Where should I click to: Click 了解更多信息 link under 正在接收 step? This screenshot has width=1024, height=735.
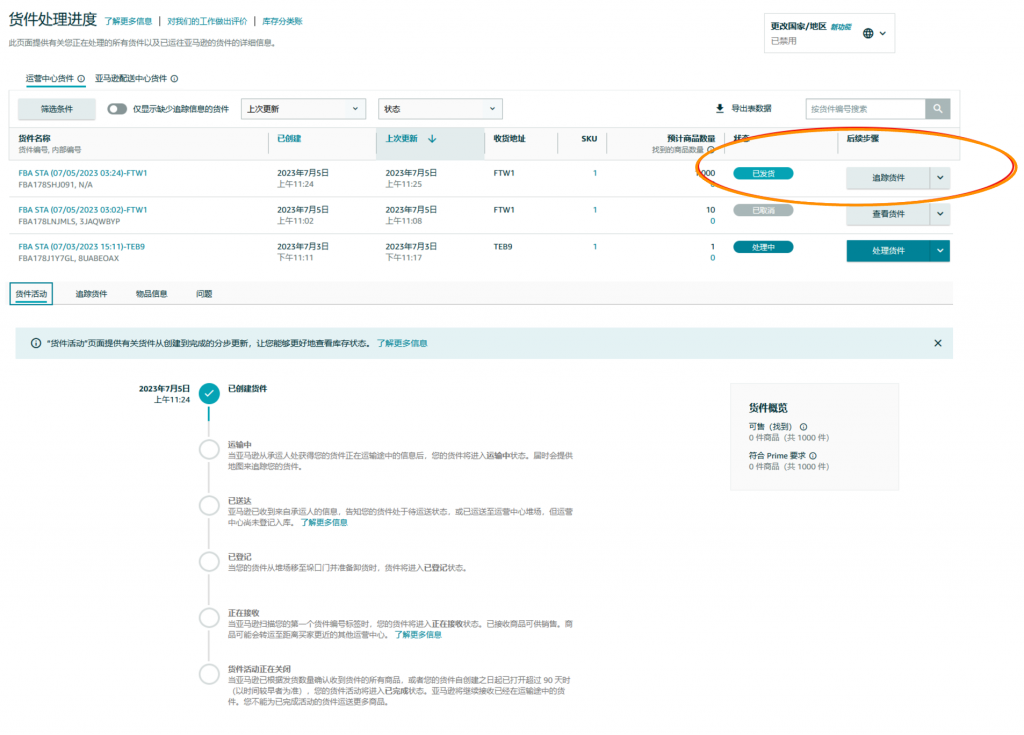point(418,635)
